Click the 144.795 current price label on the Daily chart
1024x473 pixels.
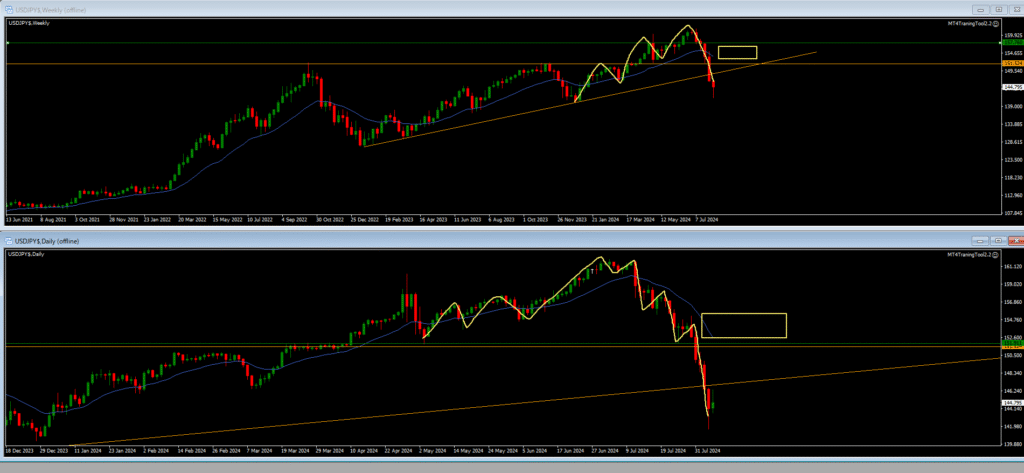1010,403
